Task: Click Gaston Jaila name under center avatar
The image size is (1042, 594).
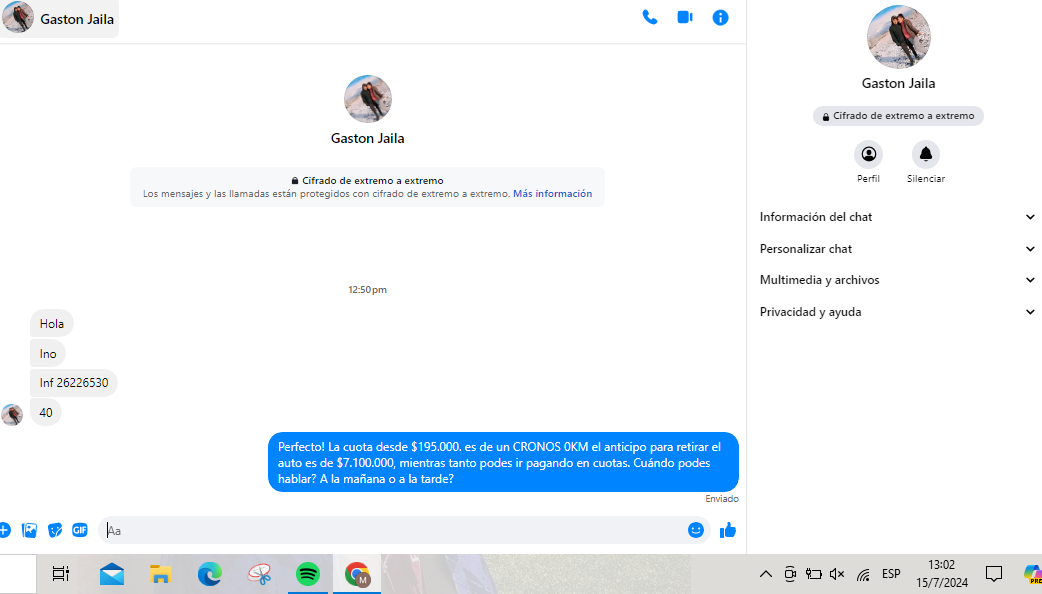Action: (x=367, y=139)
